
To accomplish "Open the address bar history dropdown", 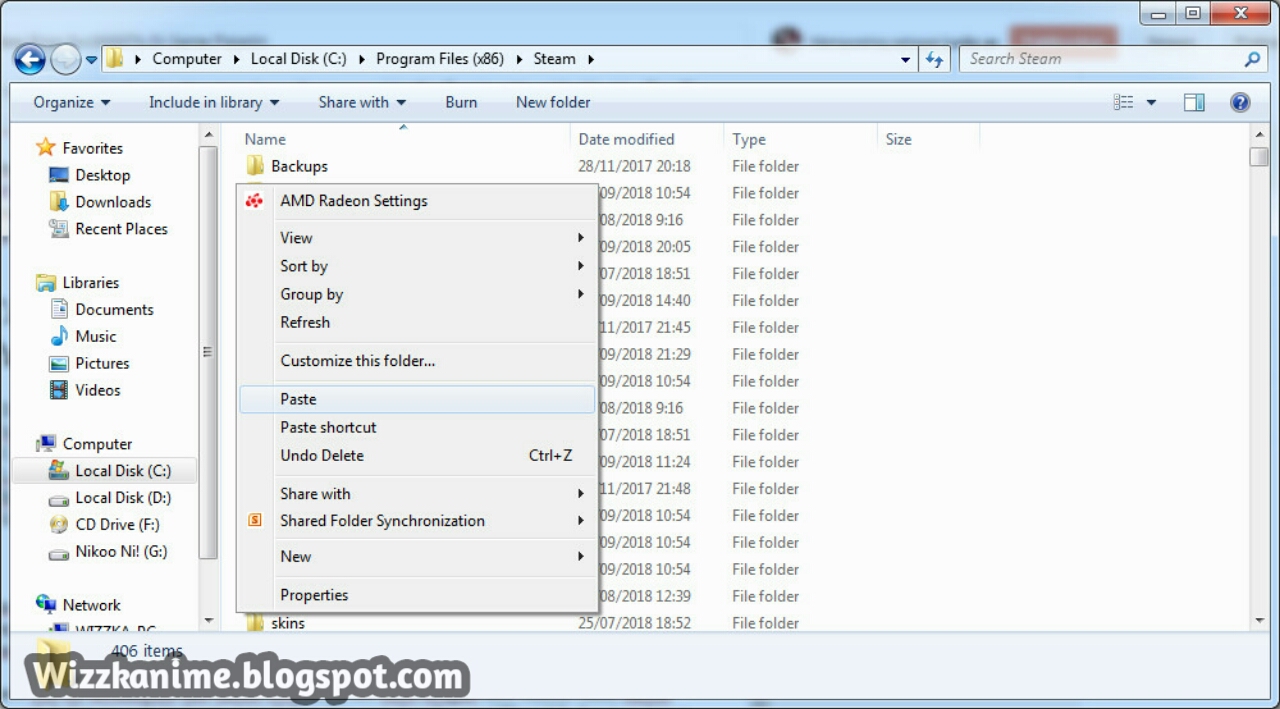I will (905, 60).
